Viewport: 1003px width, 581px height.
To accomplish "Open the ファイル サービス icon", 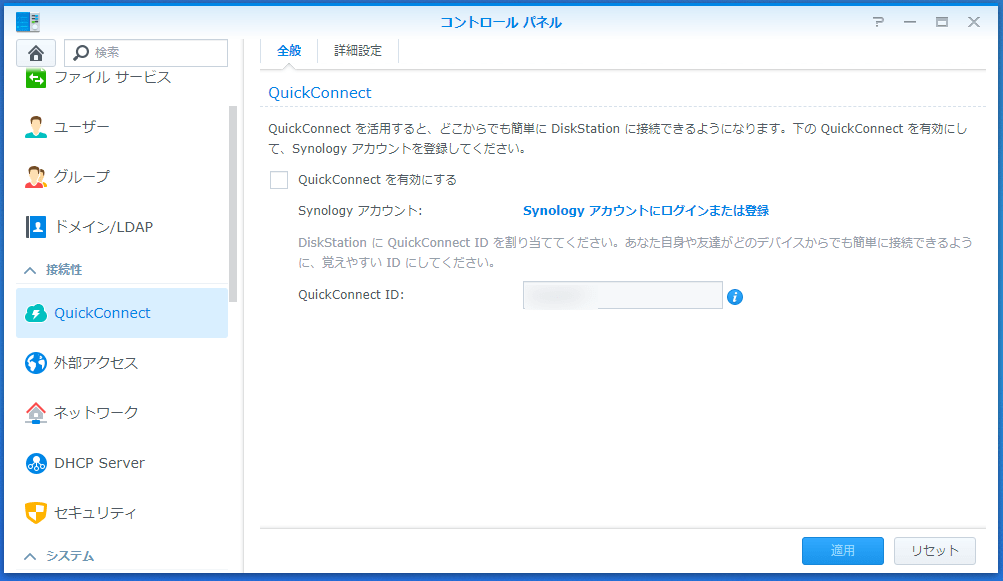I will pyautogui.click(x=36, y=78).
